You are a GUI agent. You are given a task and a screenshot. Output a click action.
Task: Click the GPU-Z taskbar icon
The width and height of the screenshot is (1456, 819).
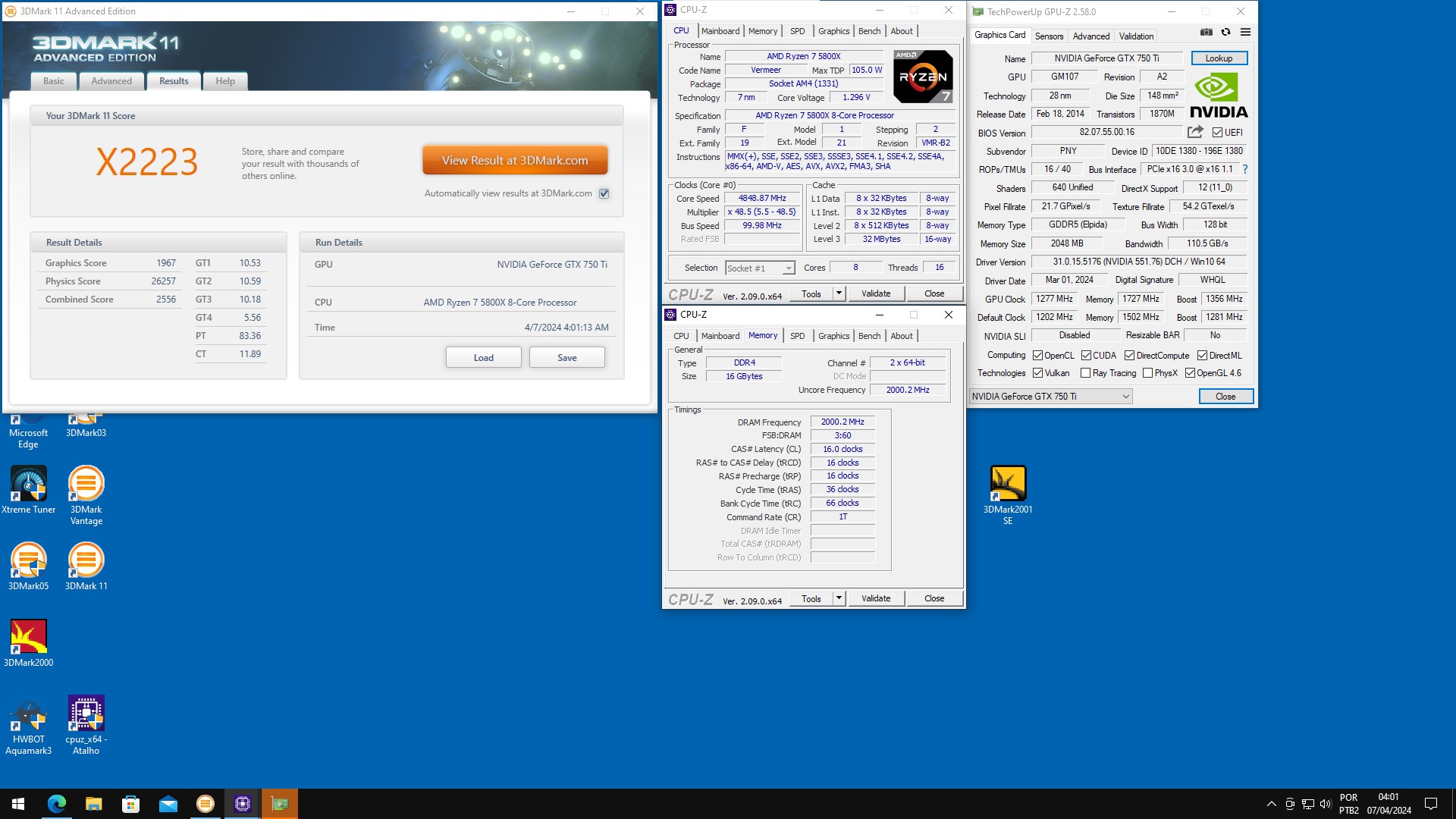(280, 804)
